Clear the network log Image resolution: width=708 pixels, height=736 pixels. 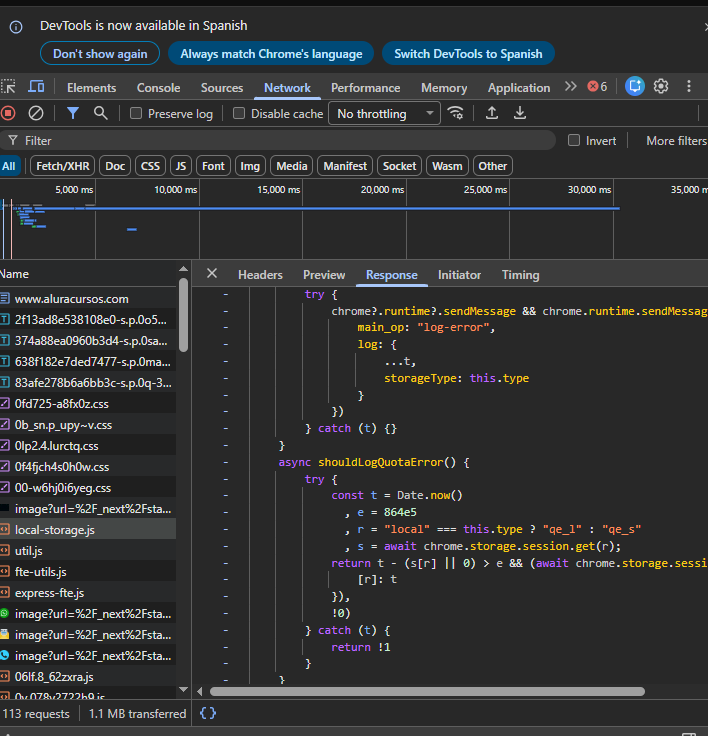point(36,113)
